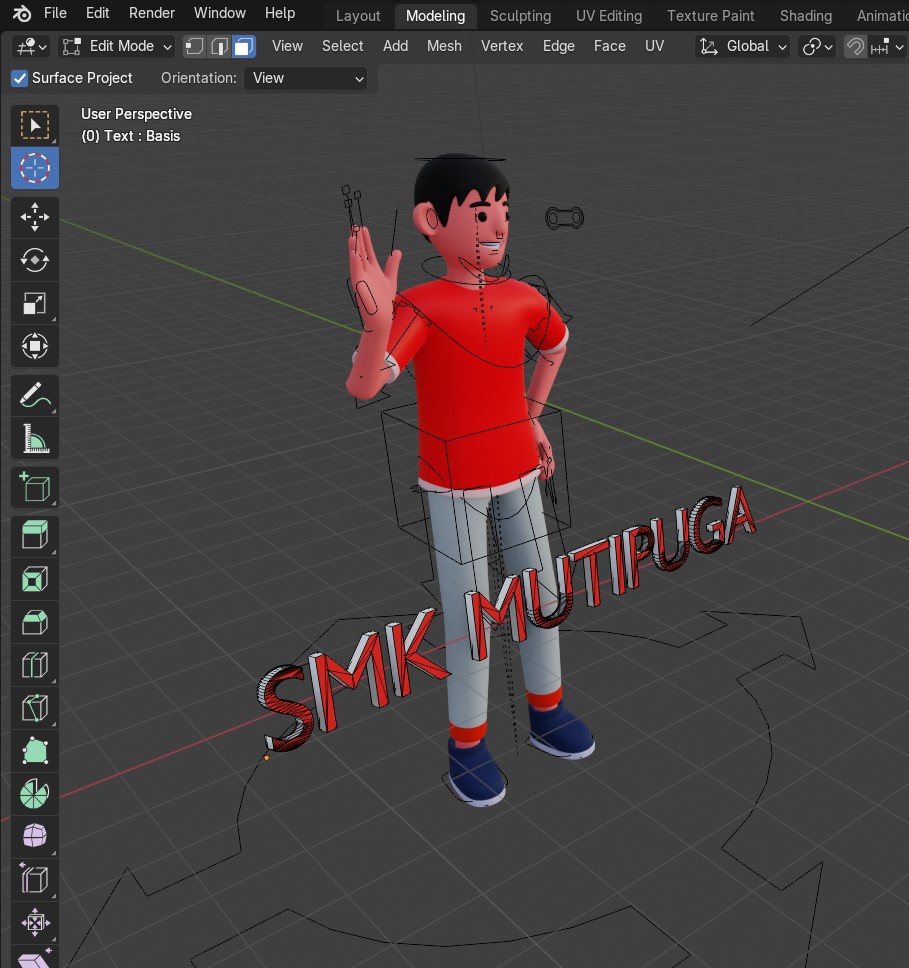Switch to the Shading workspace tab
The width and height of the screenshot is (909, 968).
pos(805,16)
